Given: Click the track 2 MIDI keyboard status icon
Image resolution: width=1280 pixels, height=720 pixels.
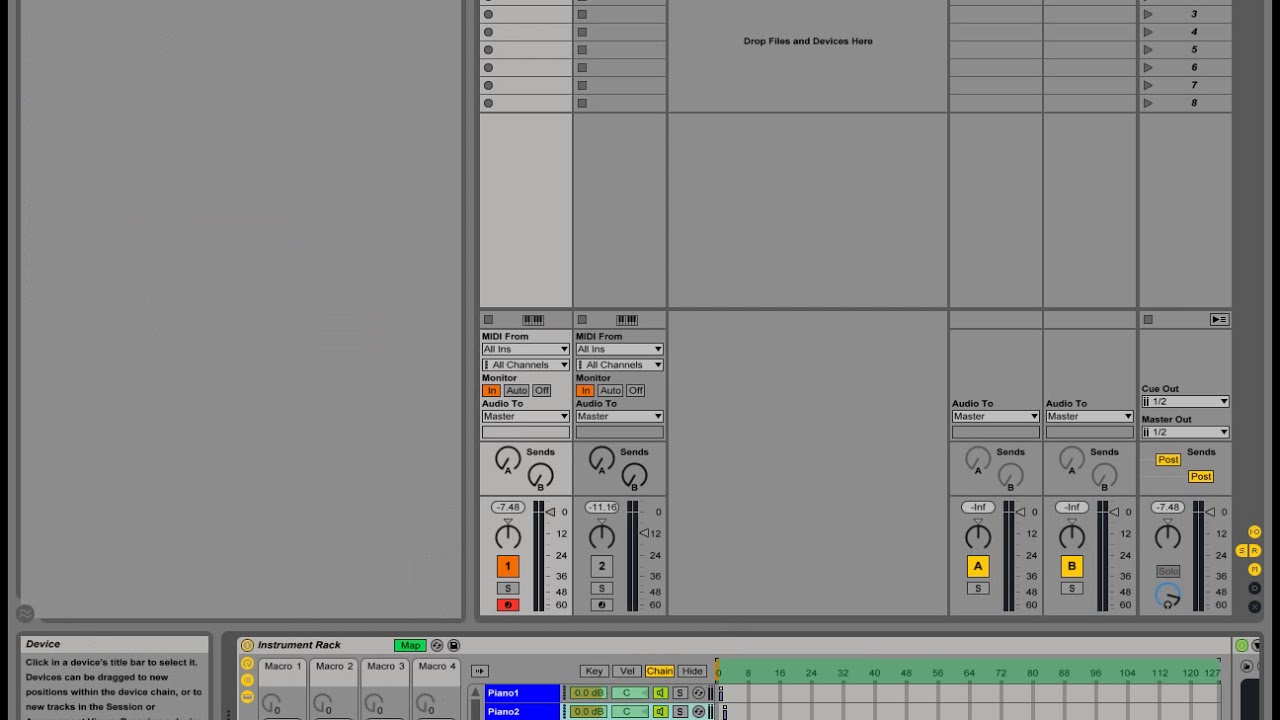Looking at the screenshot, I should click(x=627, y=320).
